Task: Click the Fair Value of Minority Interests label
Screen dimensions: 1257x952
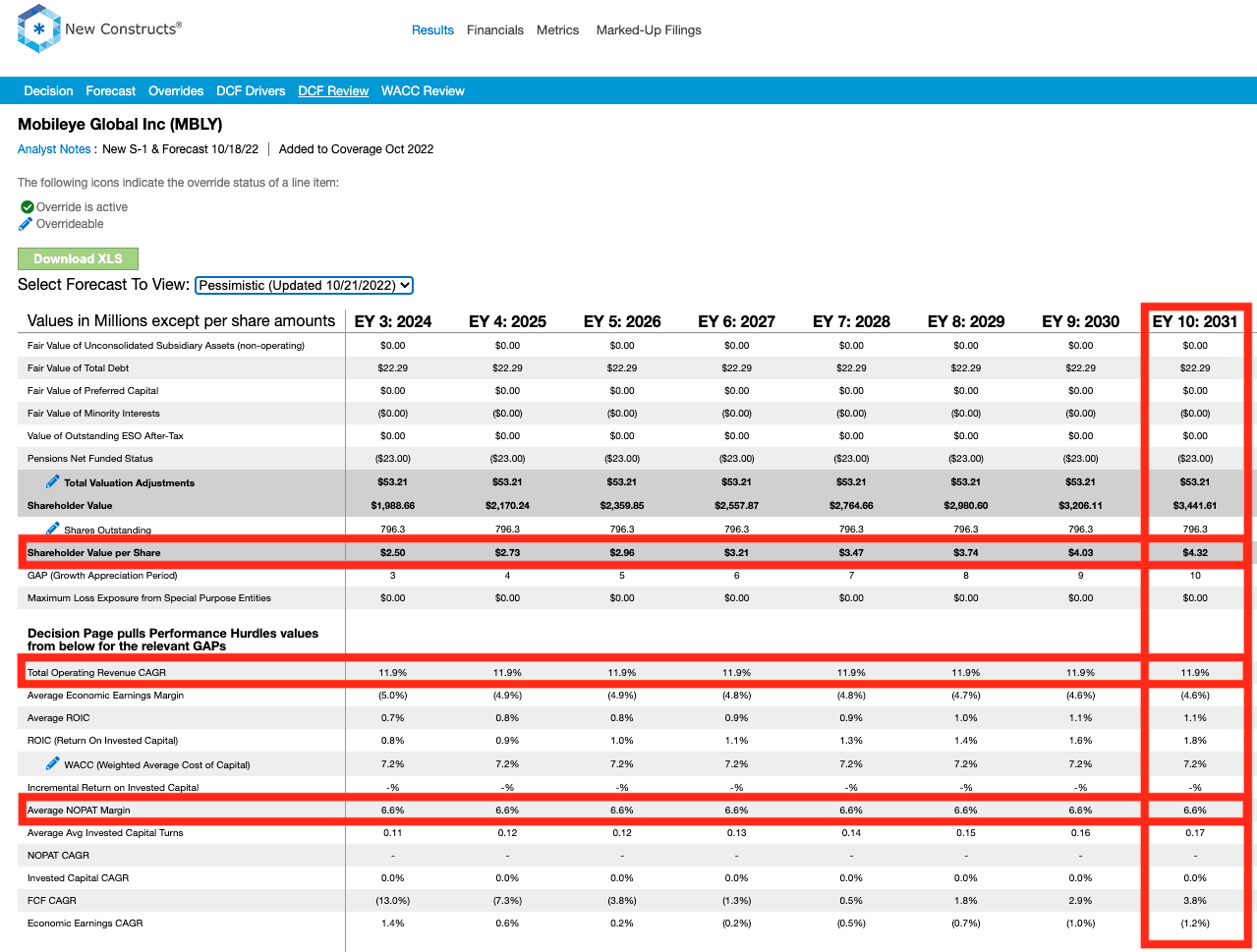Action: [93, 414]
